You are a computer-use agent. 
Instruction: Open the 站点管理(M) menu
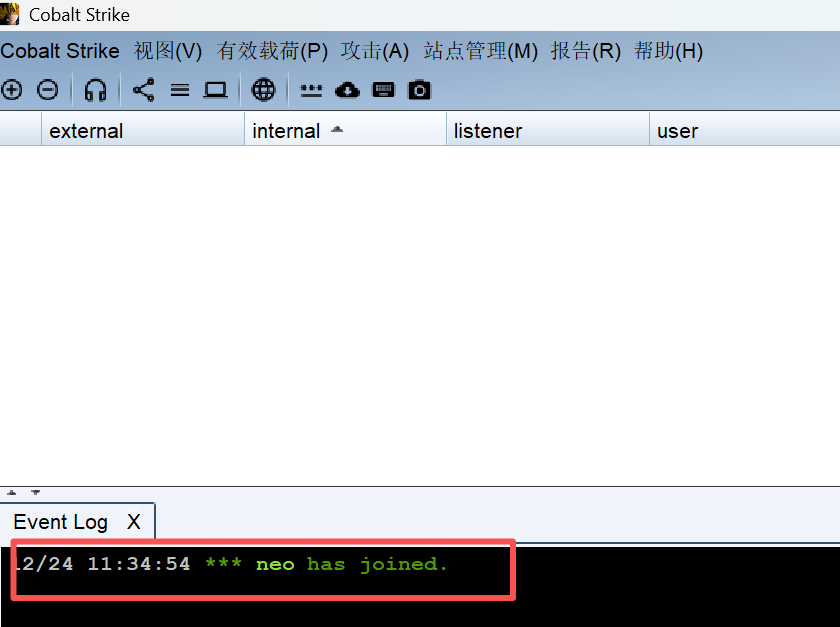point(481,51)
